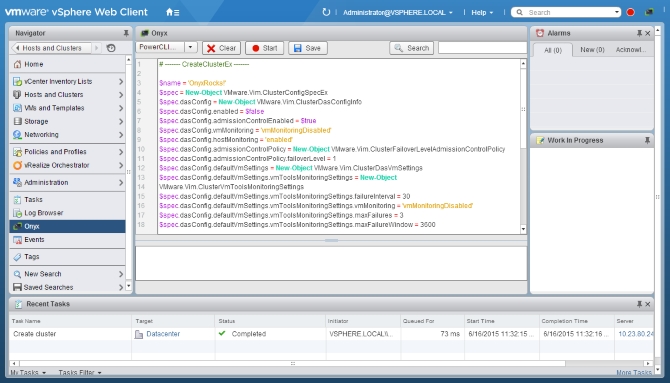This screenshot has width=670, height=383.
Task: Clear the Onyx script output
Action: (x=221, y=48)
